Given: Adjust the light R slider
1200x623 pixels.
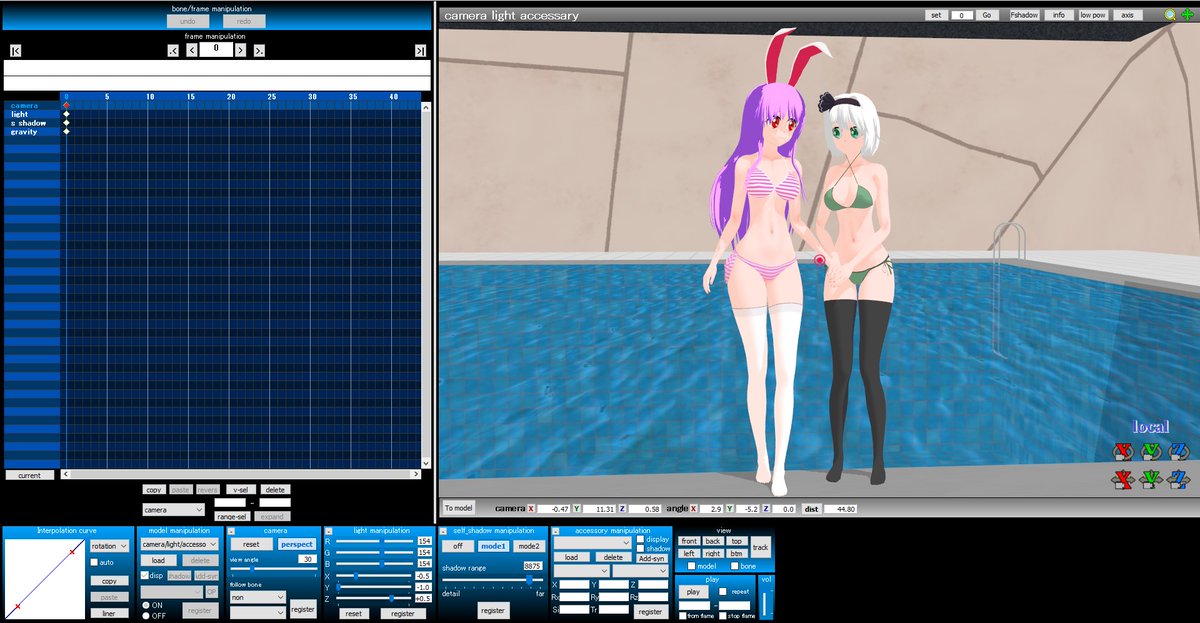Looking at the screenshot, I should [x=375, y=541].
